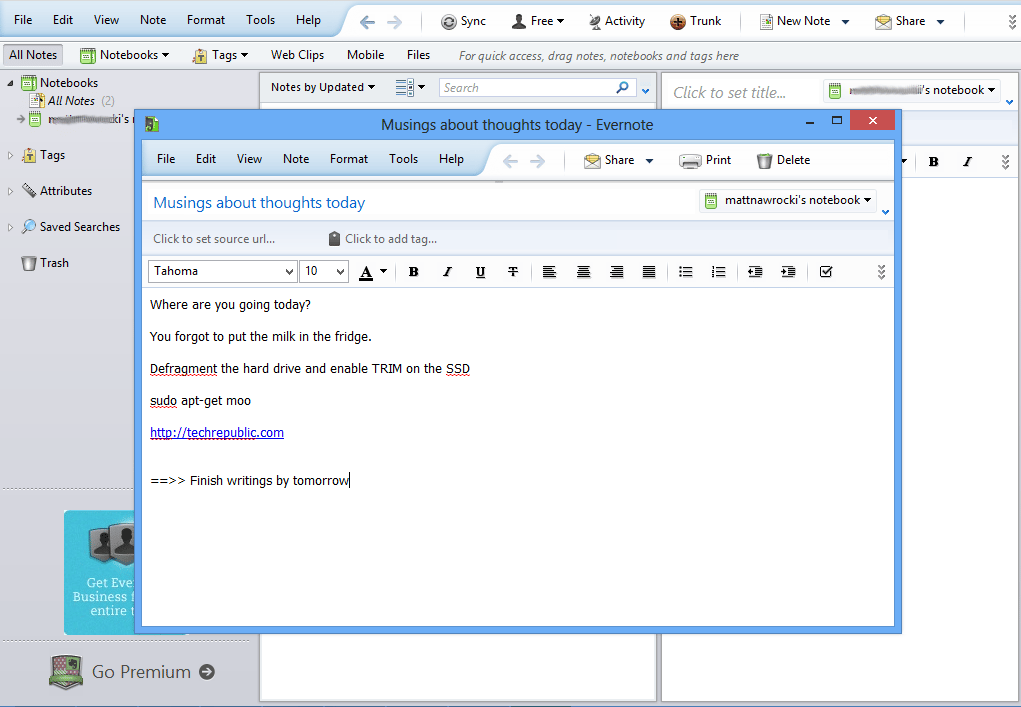Open Web Clips shortcut
The image size is (1021, 707).
pos(298,55)
